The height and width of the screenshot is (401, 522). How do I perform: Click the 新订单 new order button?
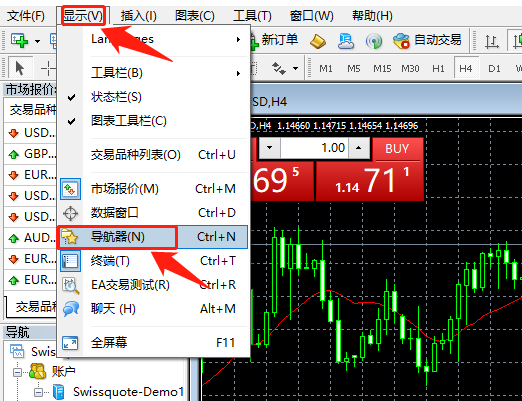274,40
